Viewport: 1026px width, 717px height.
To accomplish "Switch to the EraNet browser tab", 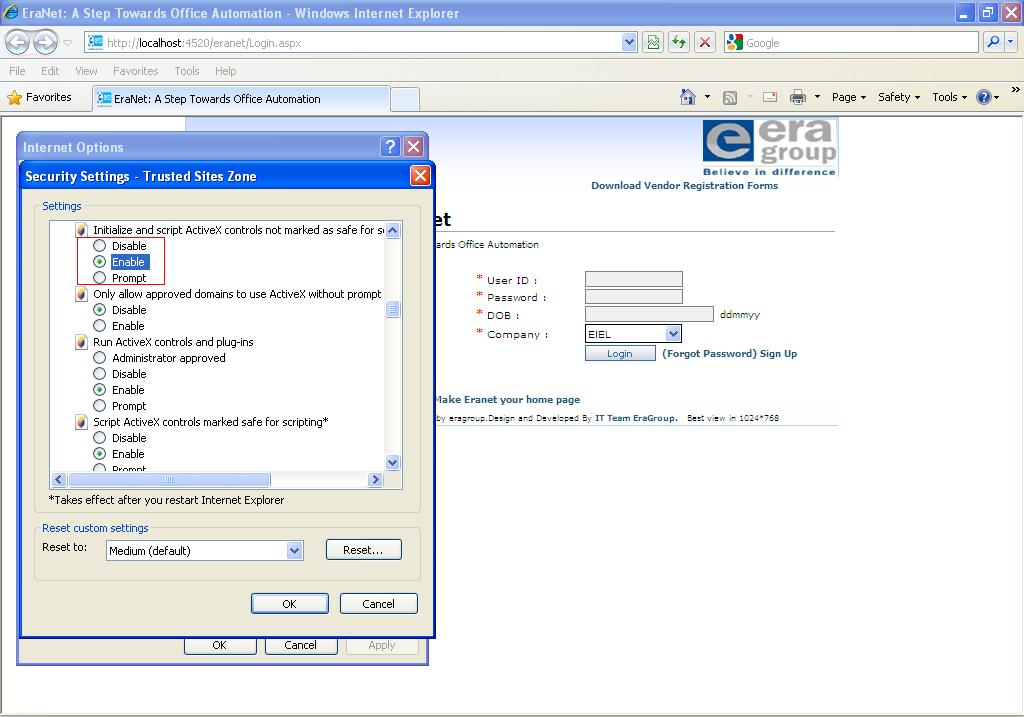I will click(241, 99).
